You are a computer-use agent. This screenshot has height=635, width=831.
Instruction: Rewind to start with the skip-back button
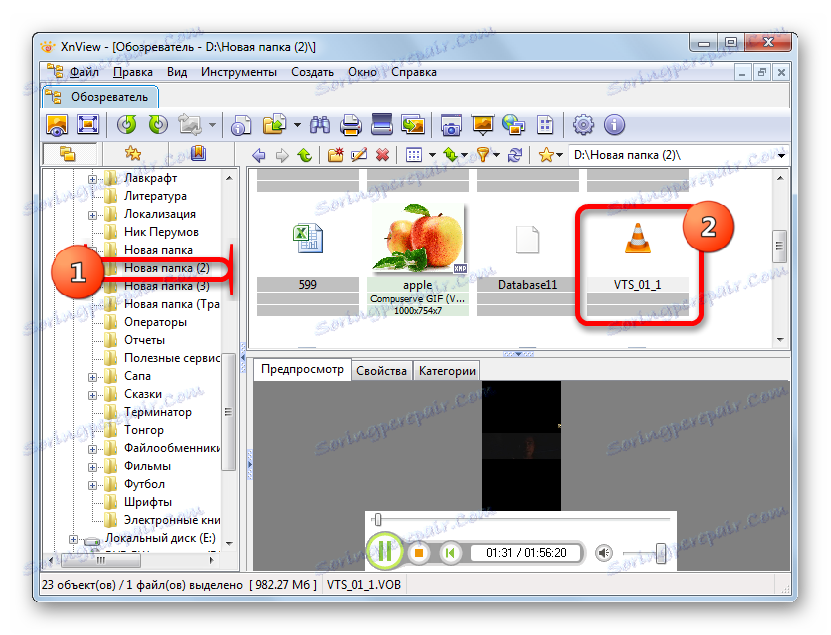[450, 553]
